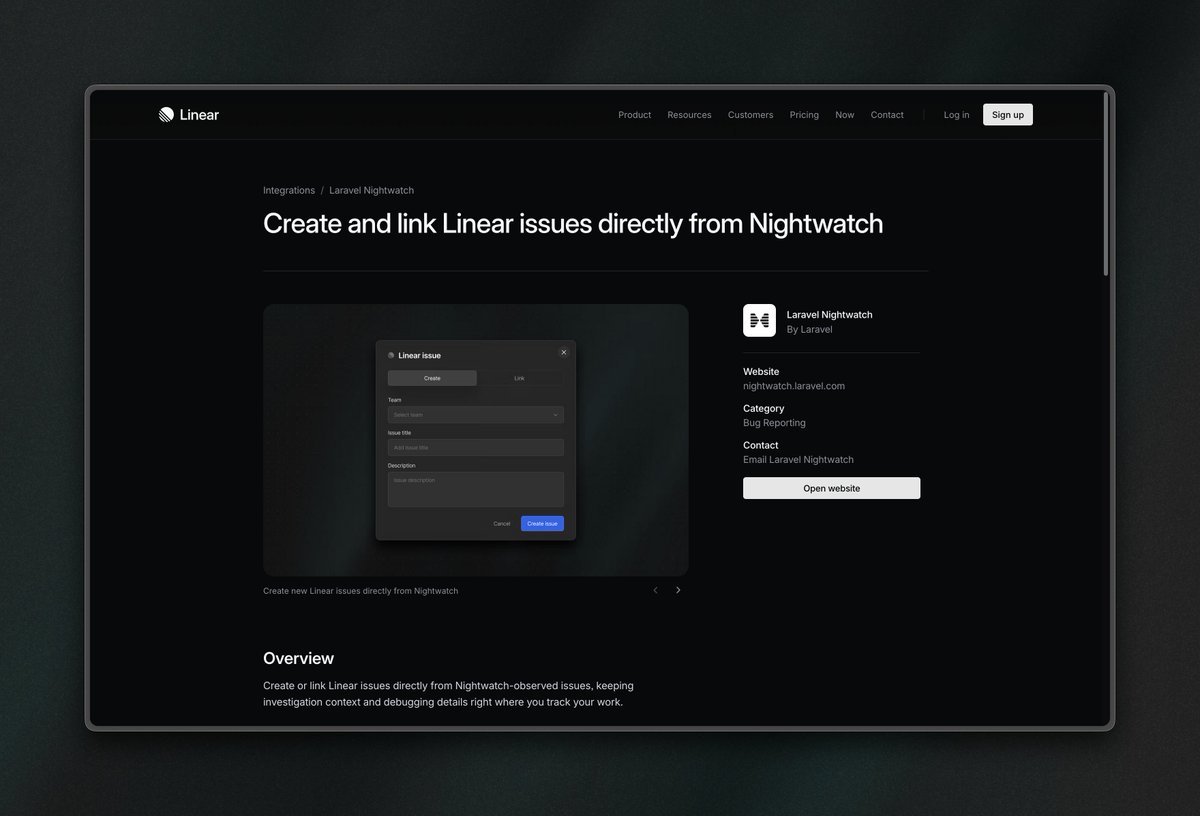Click the Linear logo in the navbar

(188, 114)
